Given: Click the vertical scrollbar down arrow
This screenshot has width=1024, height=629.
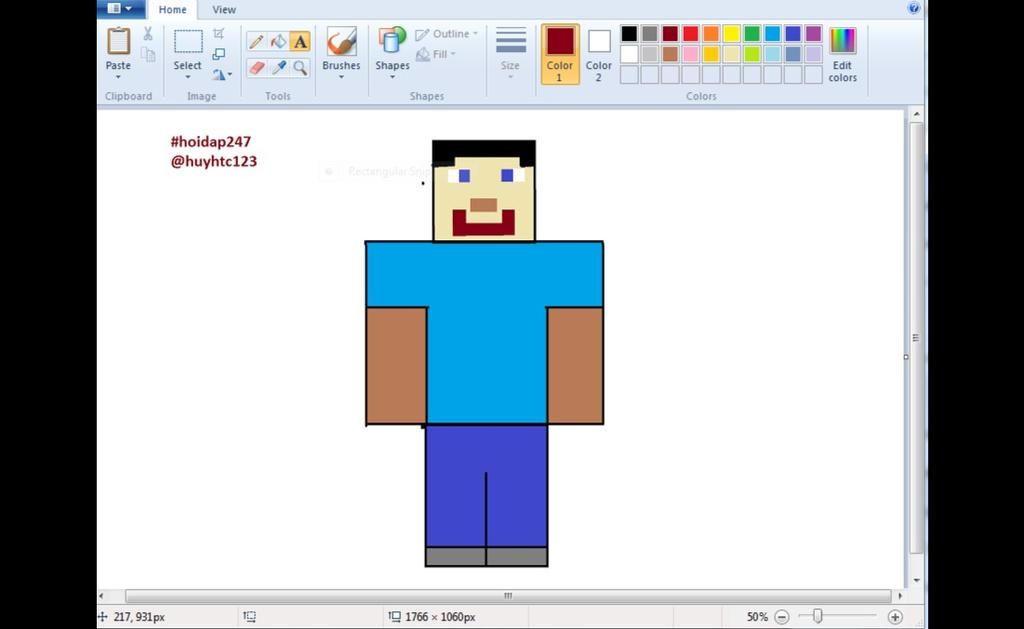Looking at the screenshot, I should (916, 580).
